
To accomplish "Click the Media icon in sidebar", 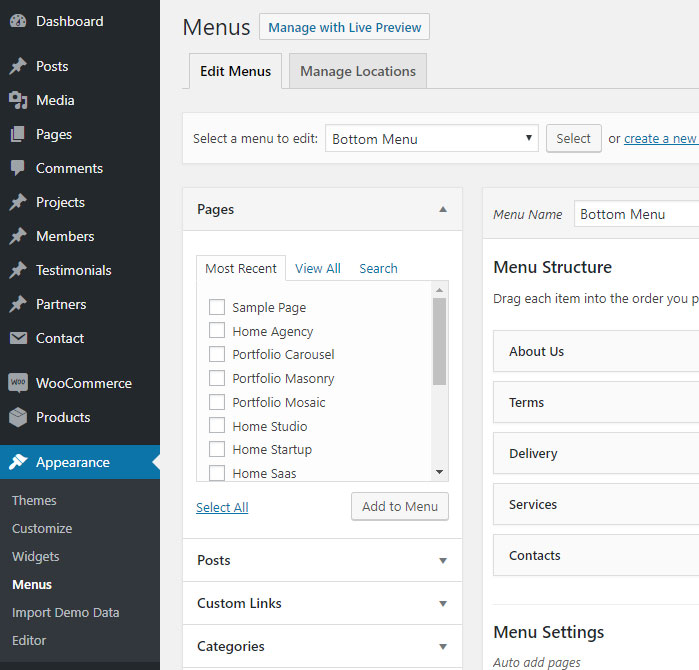I will [x=18, y=100].
